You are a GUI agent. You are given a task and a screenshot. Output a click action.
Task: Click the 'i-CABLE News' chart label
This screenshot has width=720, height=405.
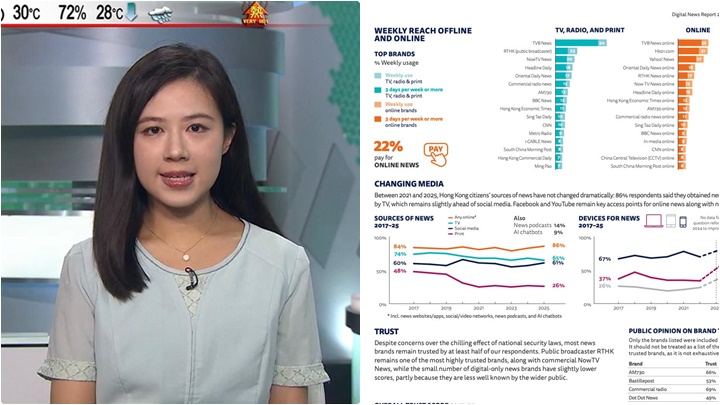(x=538, y=141)
